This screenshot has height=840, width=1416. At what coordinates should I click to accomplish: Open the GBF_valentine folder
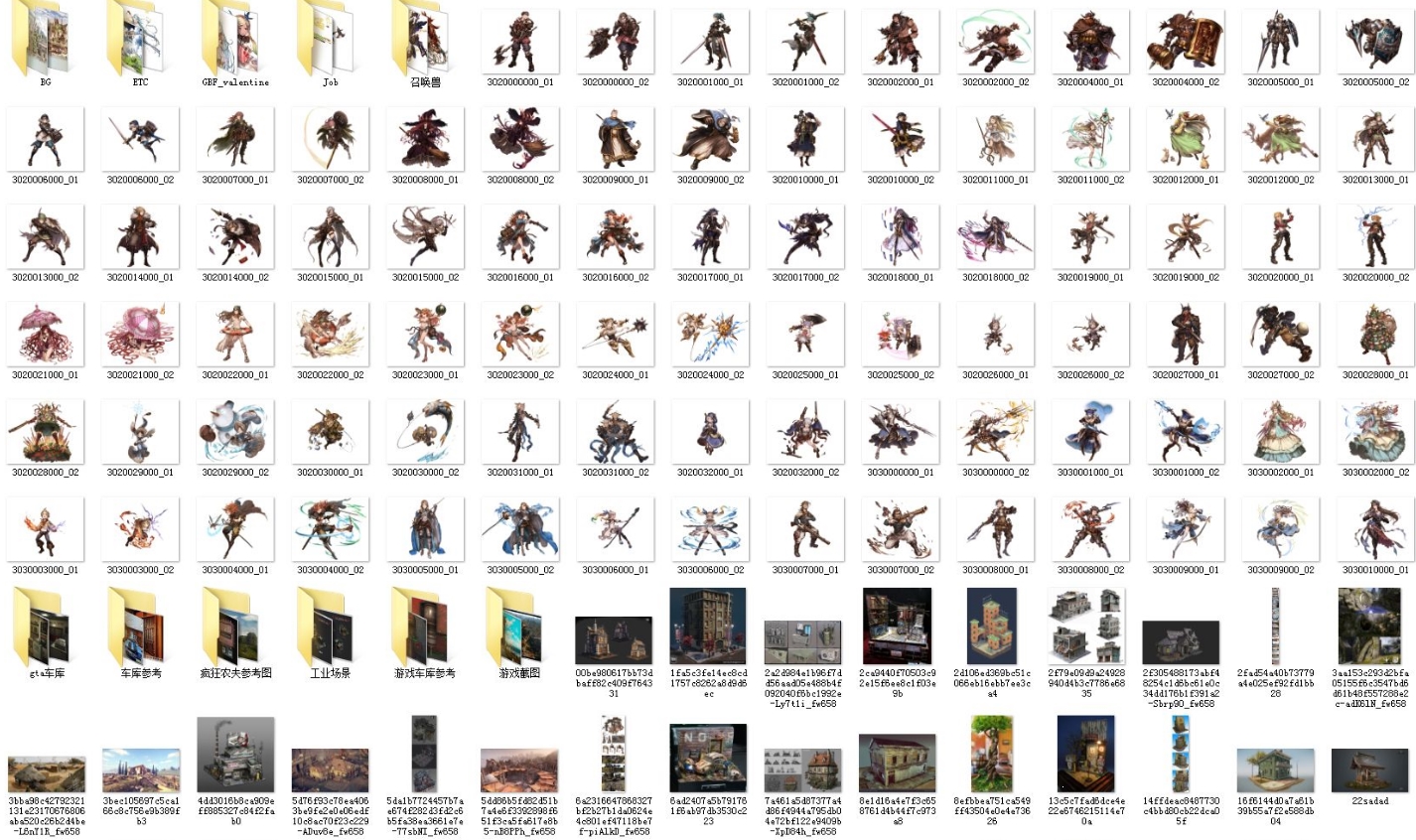click(232, 37)
